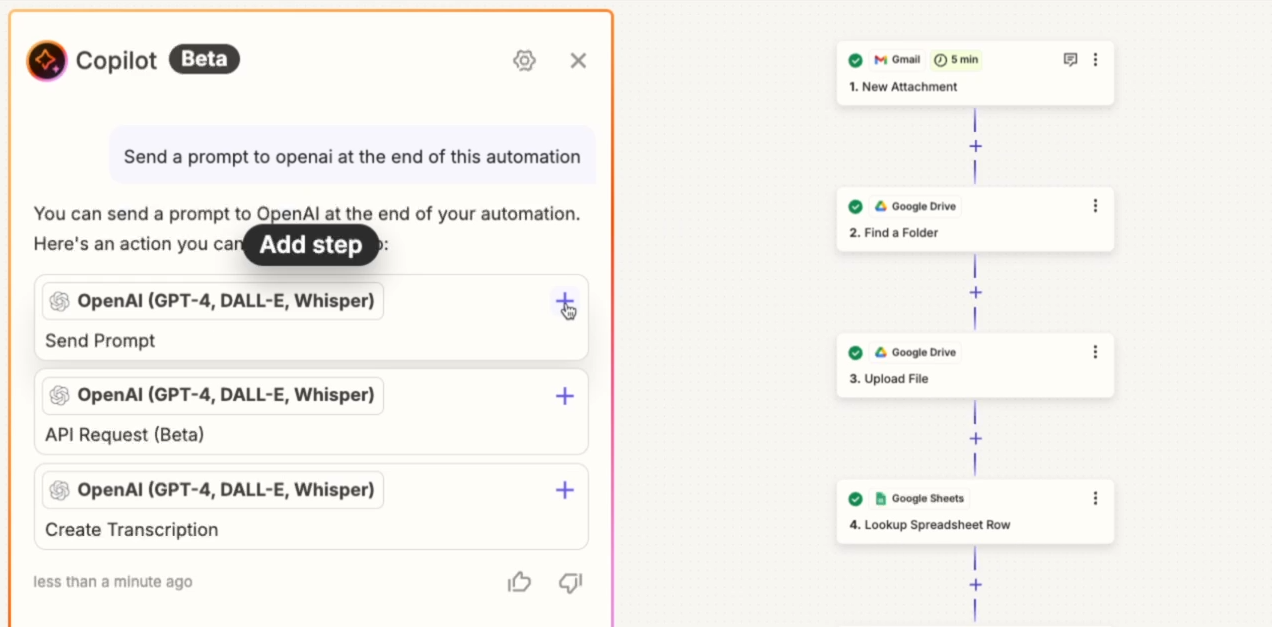Click OpenAI icon in API Request card

coord(60,396)
